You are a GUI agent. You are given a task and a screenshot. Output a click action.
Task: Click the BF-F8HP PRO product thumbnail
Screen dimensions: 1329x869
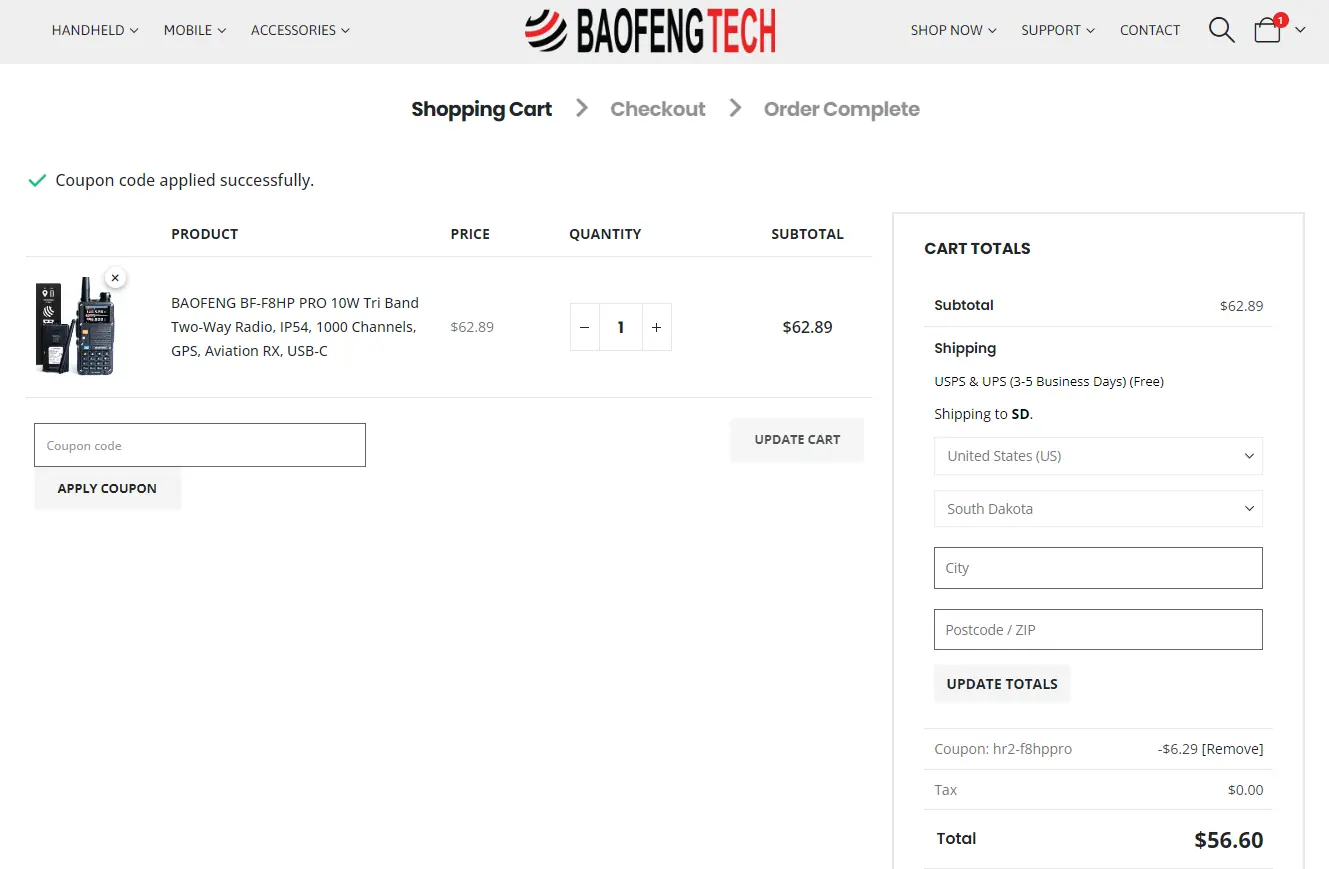coord(76,327)
